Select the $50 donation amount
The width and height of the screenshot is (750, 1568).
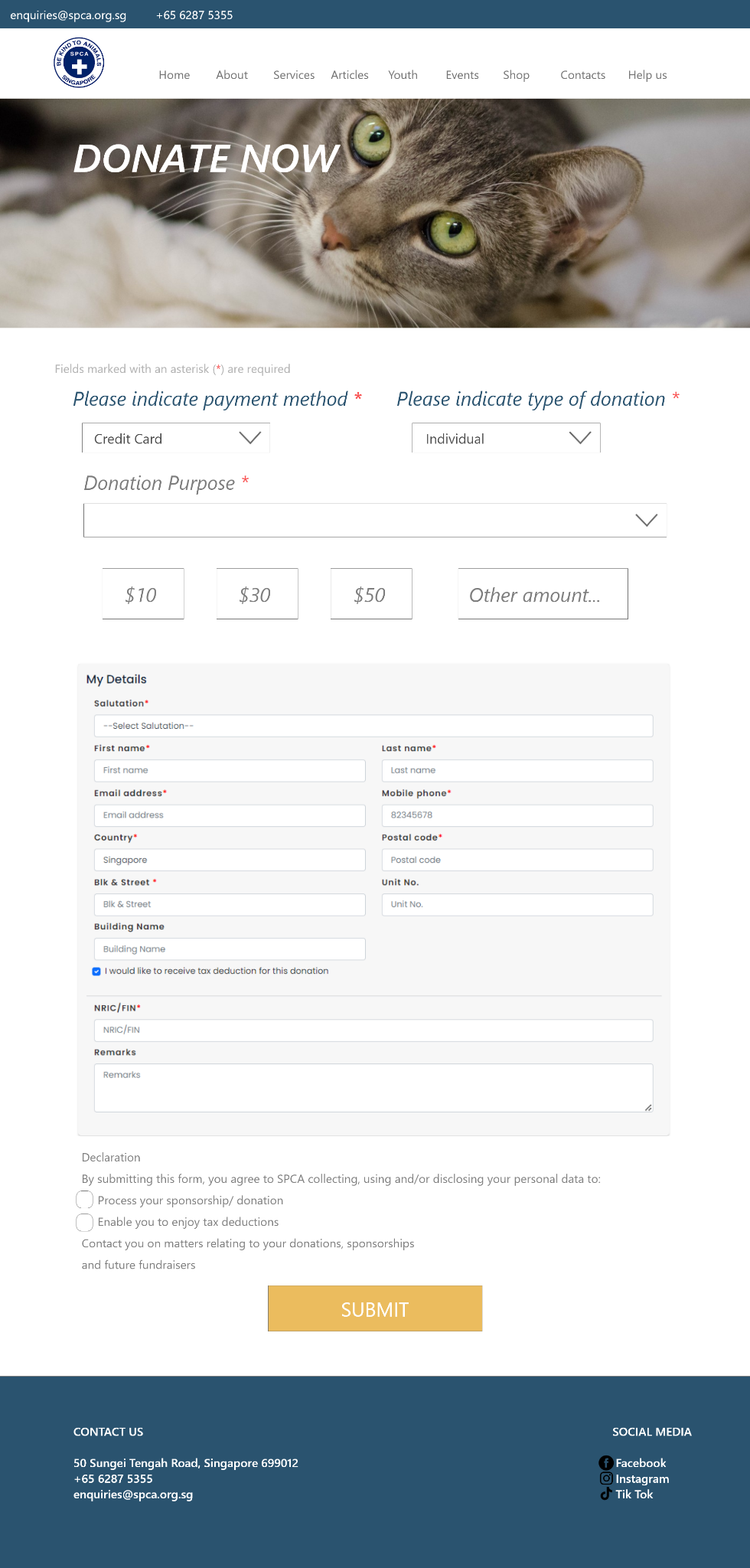(371, 594)
